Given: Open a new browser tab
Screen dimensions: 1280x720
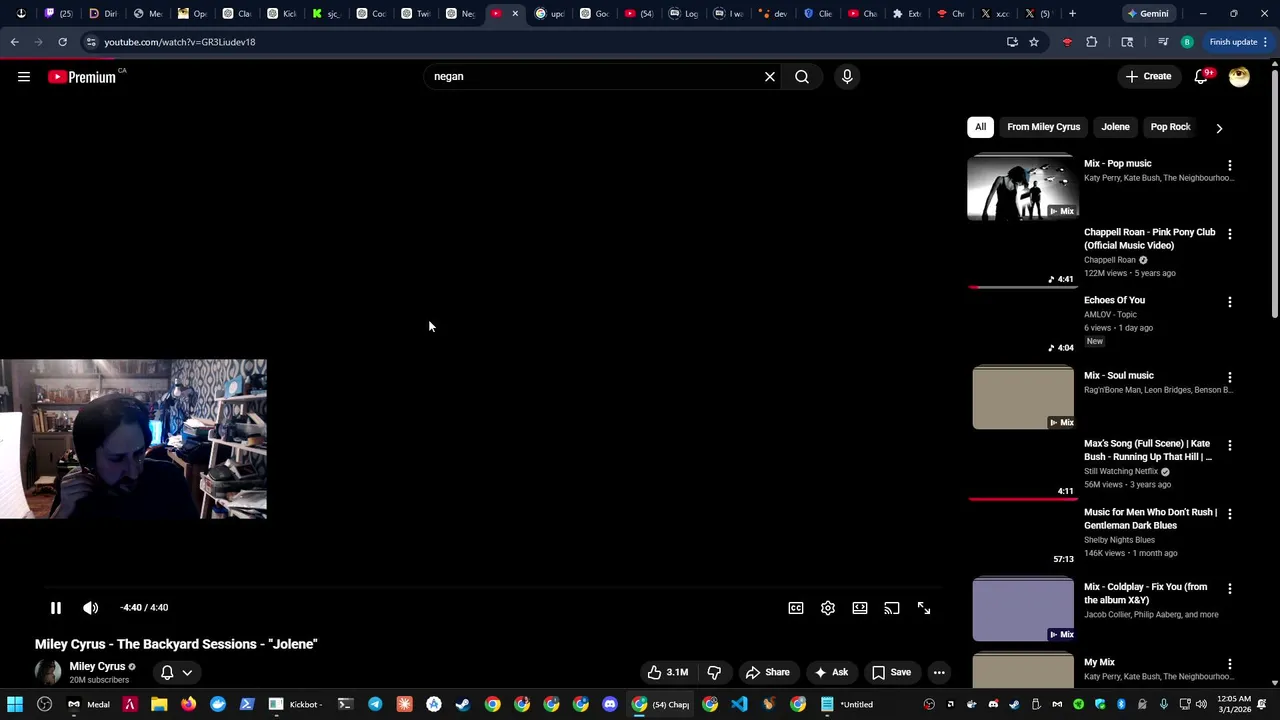Looking at the screenshot, I should tap(1072, 14).
